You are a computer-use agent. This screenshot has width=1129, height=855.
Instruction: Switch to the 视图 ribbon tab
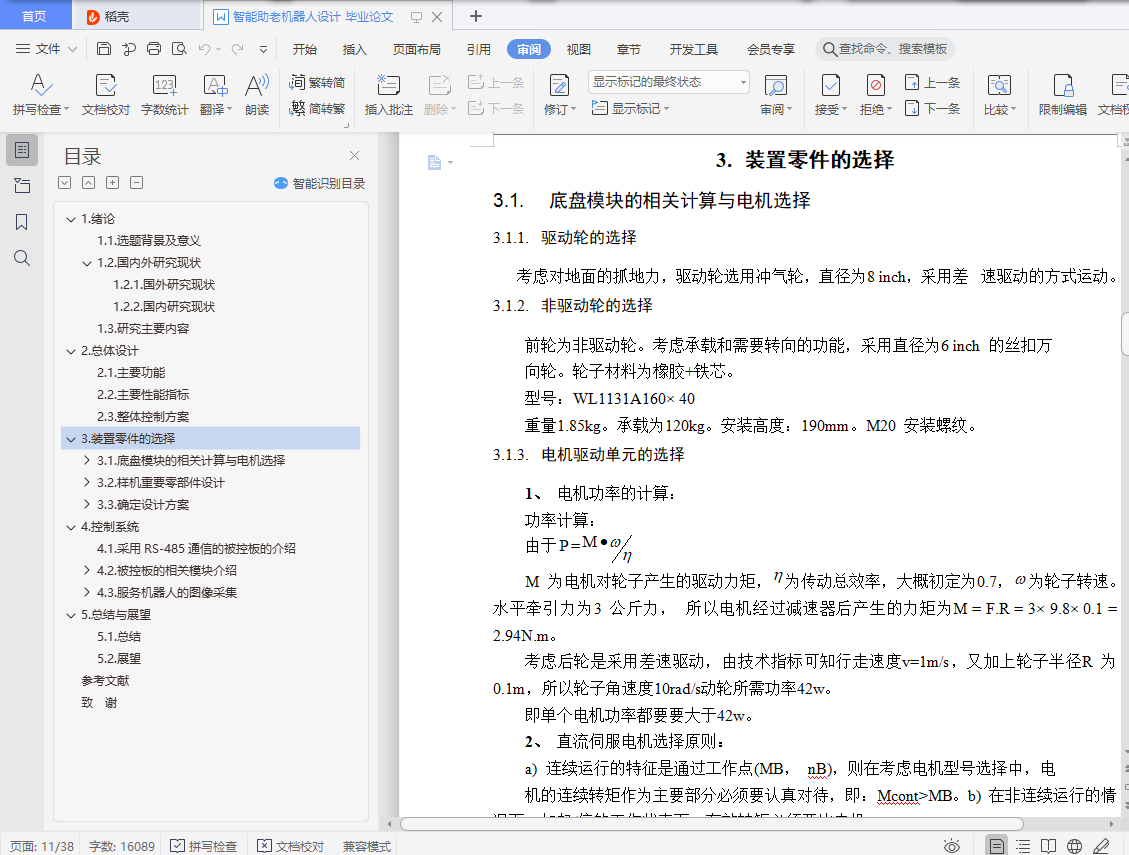coord(578,49)
